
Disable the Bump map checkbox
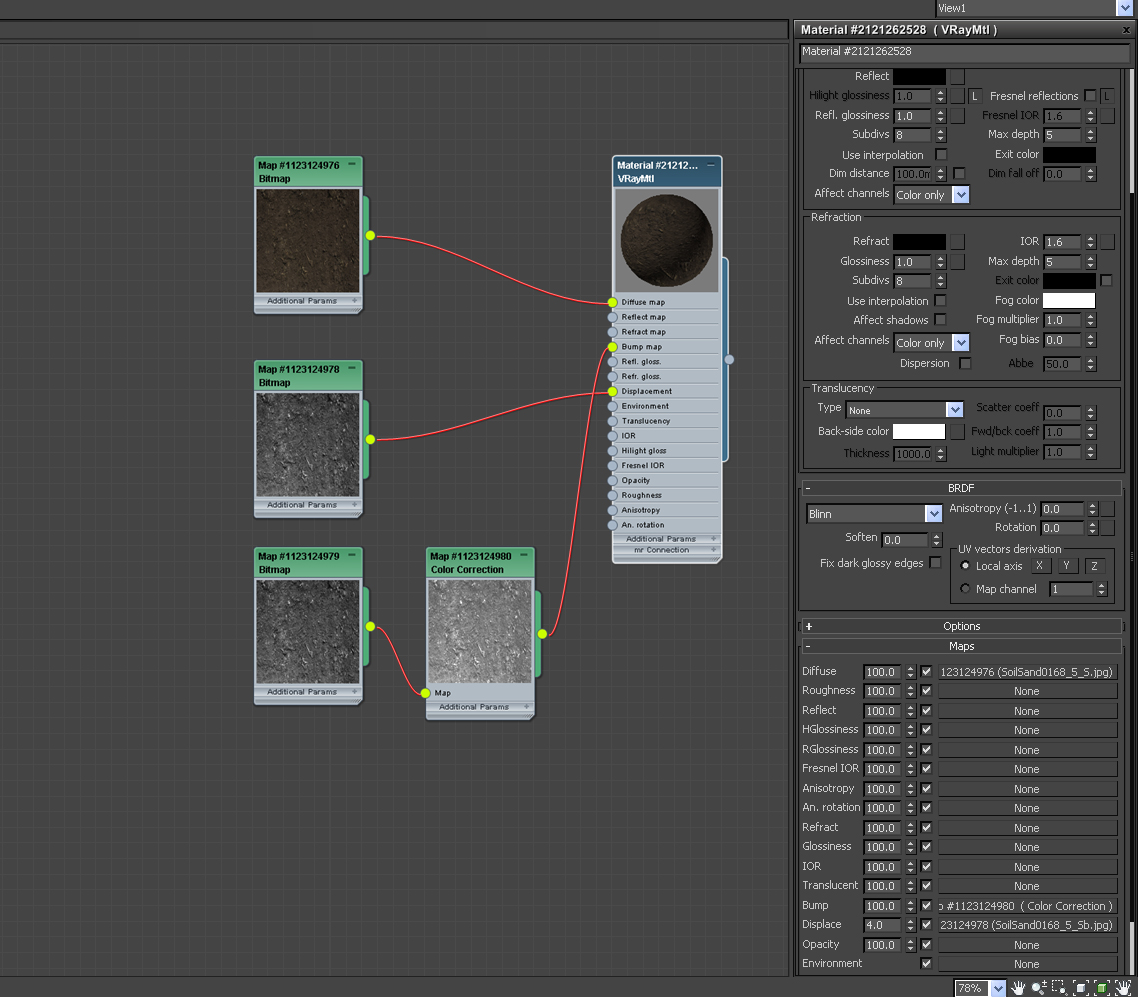(926, 905)
